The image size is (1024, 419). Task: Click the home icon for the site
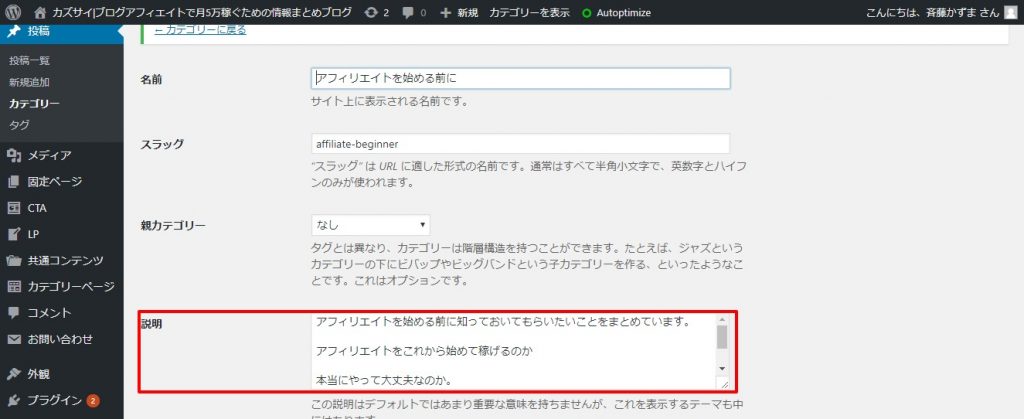pyautogui.click(x=40, y=12)
